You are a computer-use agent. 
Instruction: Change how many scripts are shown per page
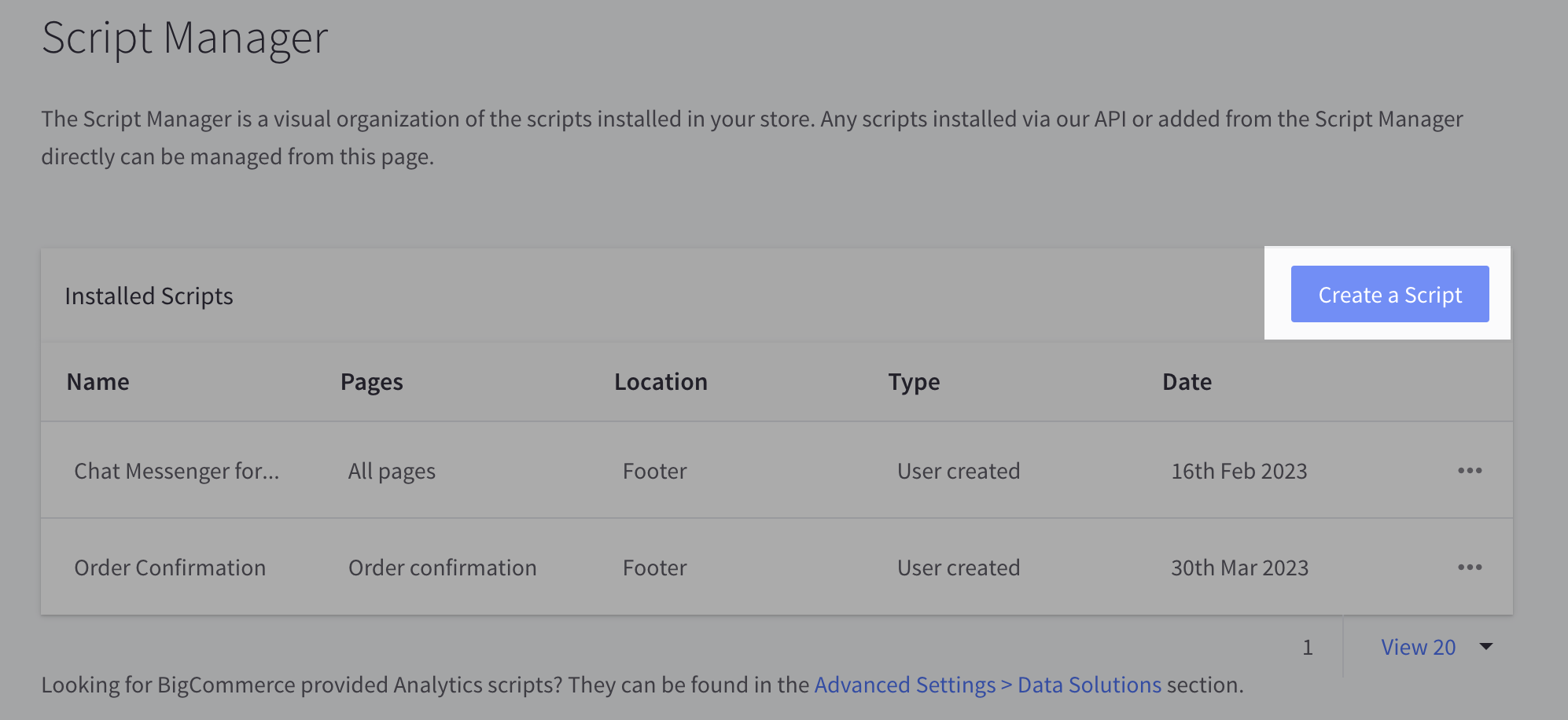1418,647
